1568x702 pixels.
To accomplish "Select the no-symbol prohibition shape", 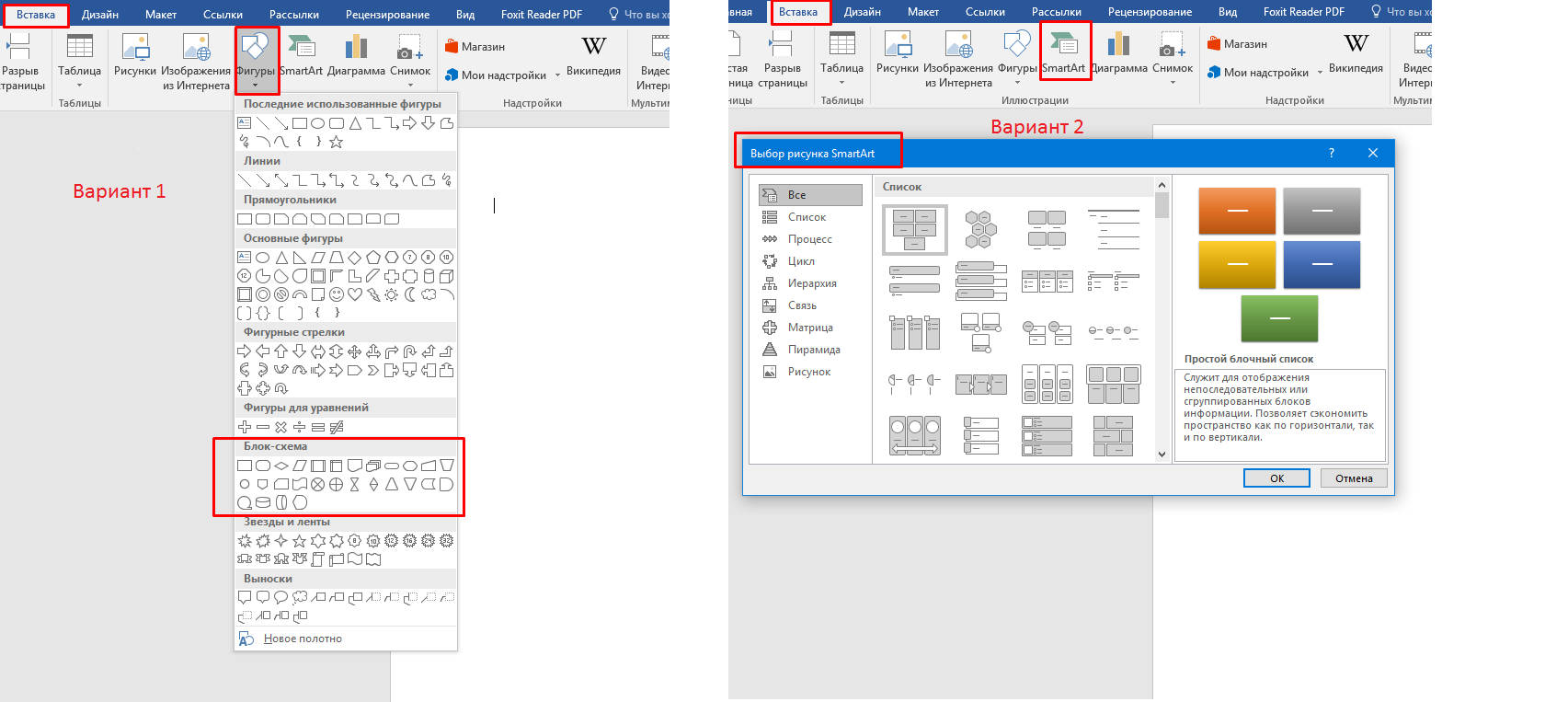I will coord(280,294).
